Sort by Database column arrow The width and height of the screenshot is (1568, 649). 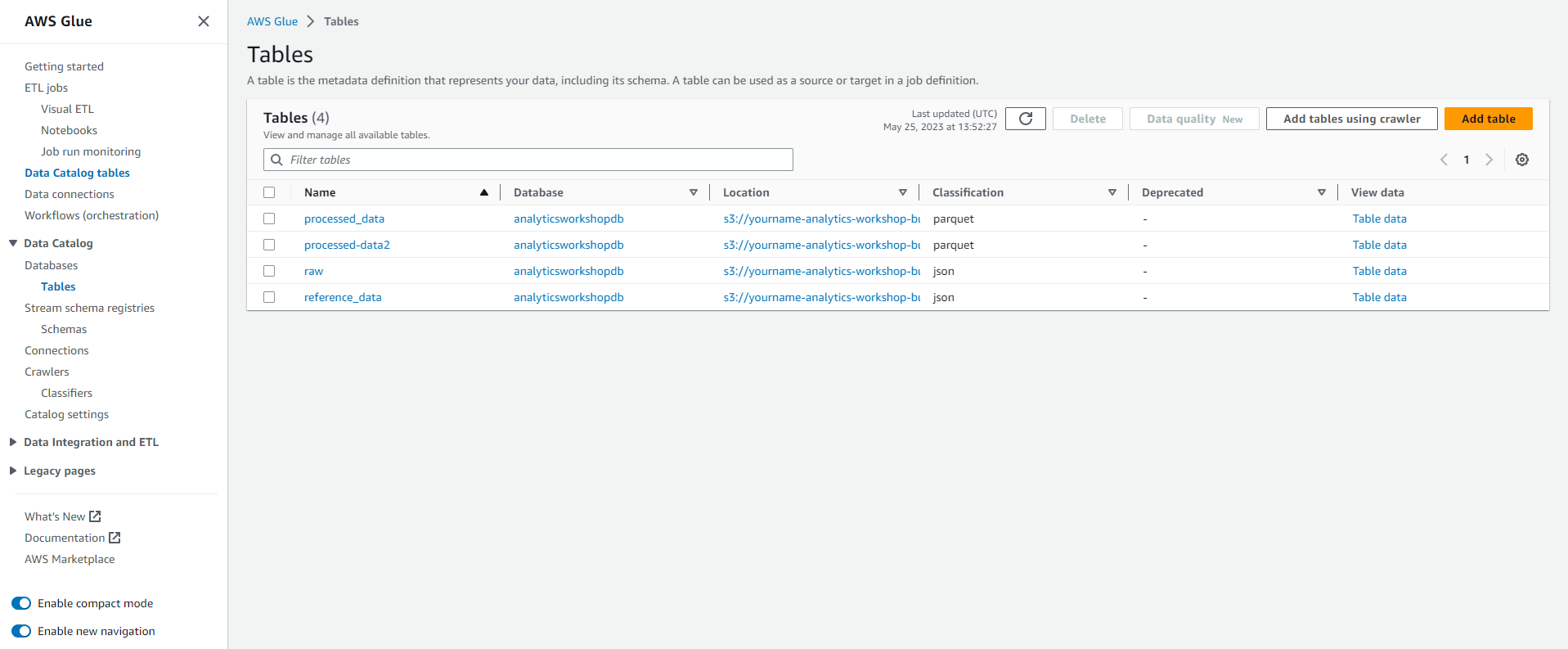(x=694, y=192)
